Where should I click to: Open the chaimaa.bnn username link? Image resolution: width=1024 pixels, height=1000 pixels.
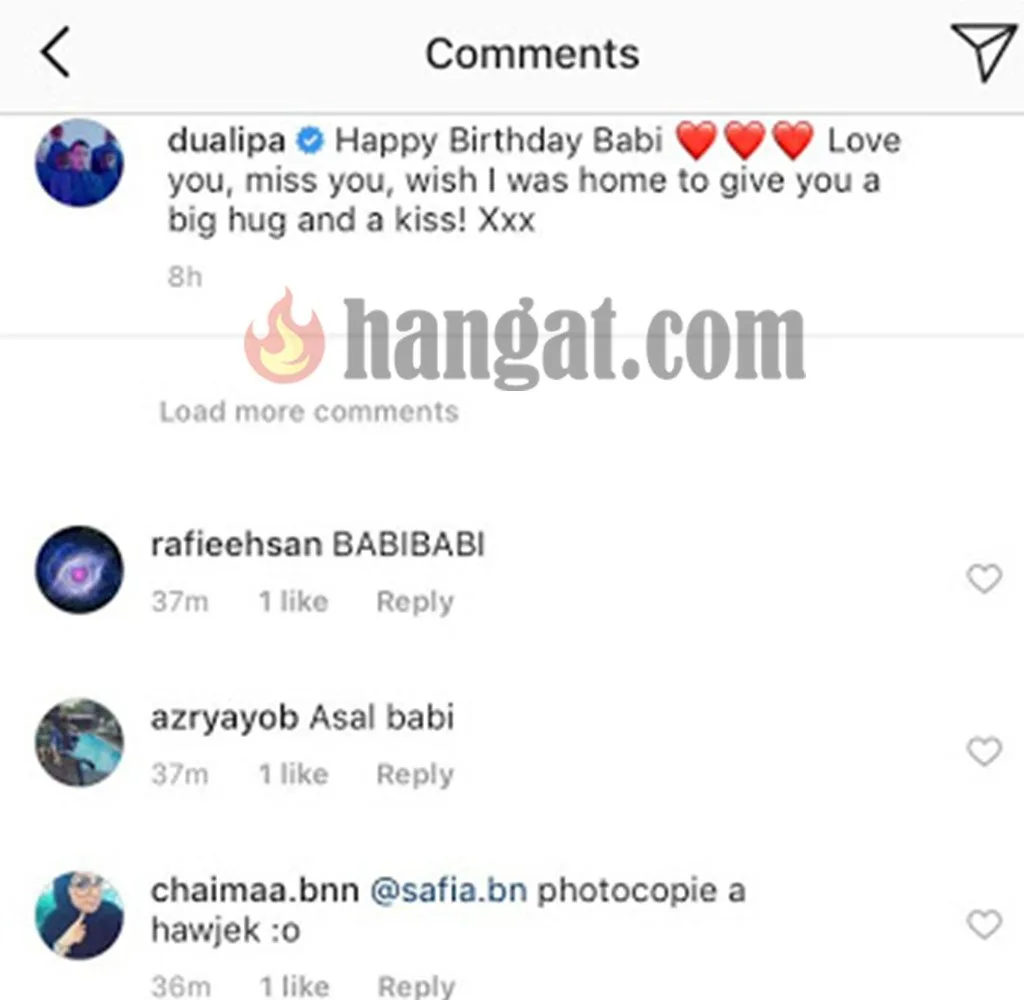(x=255, y=891)
